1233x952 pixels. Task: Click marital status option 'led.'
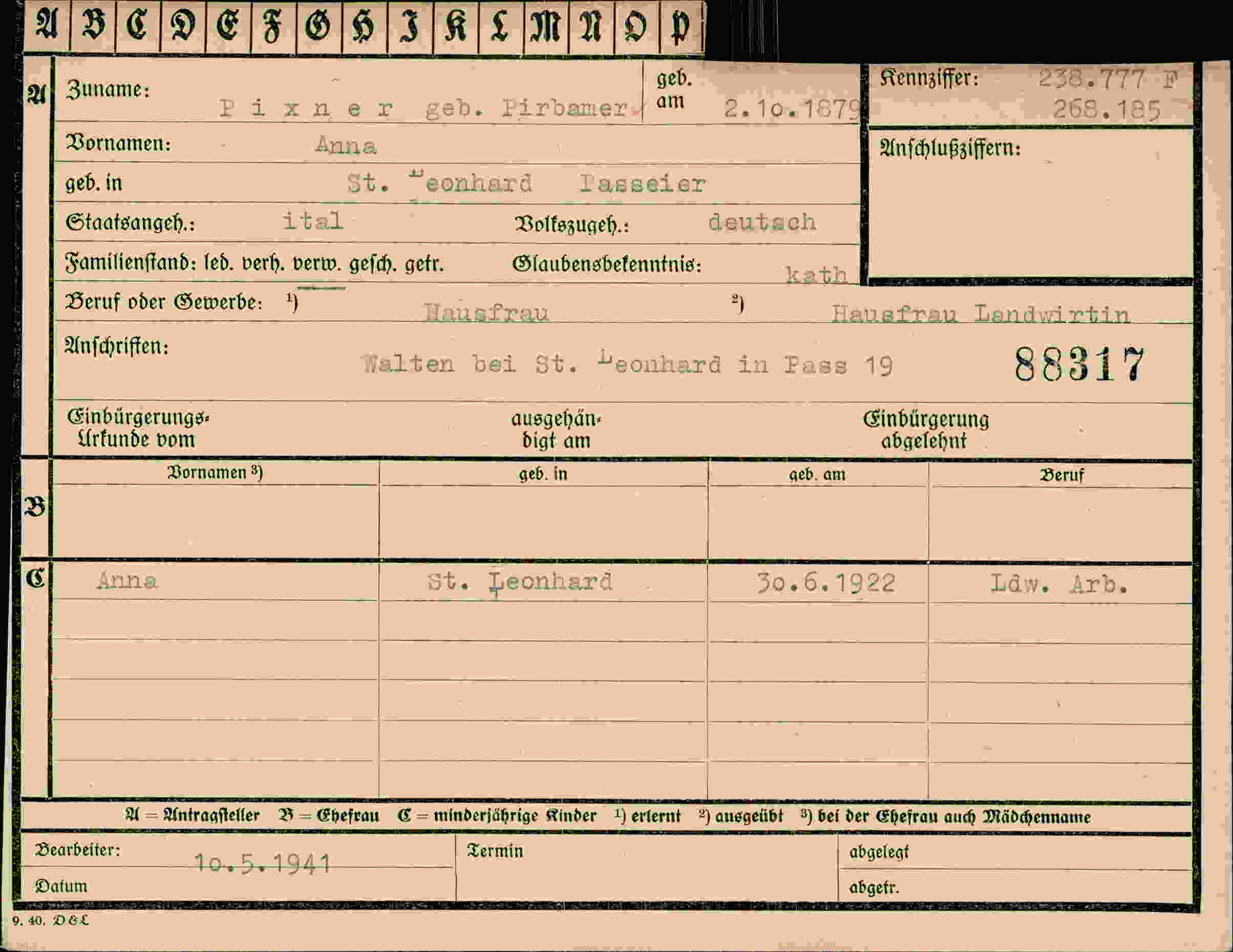coord(219,263)
